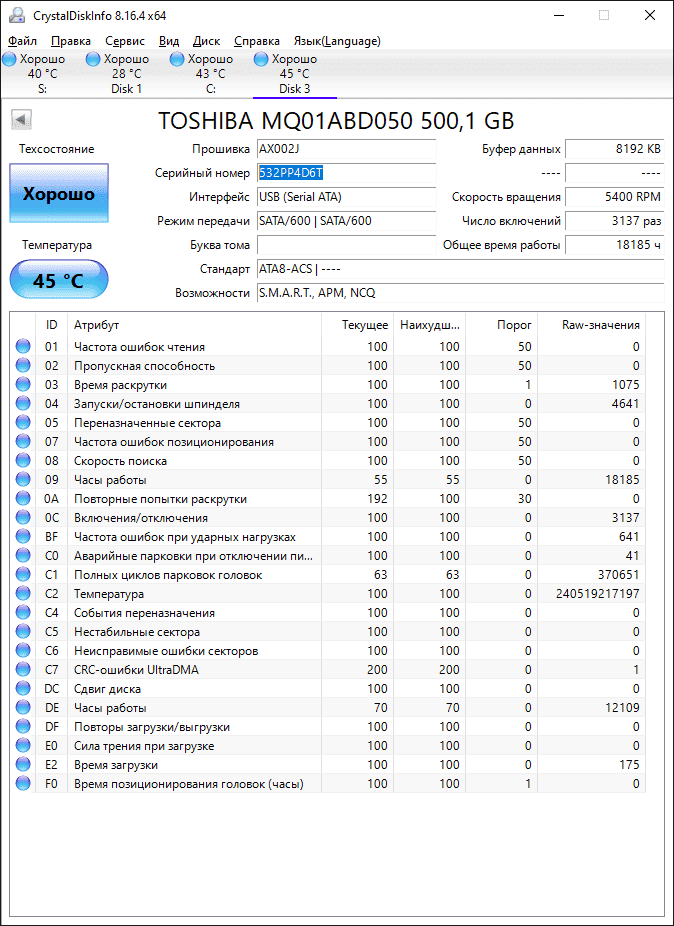Click the blue status icon for attribute 05

pyautogui.click(x=23, y=423)
